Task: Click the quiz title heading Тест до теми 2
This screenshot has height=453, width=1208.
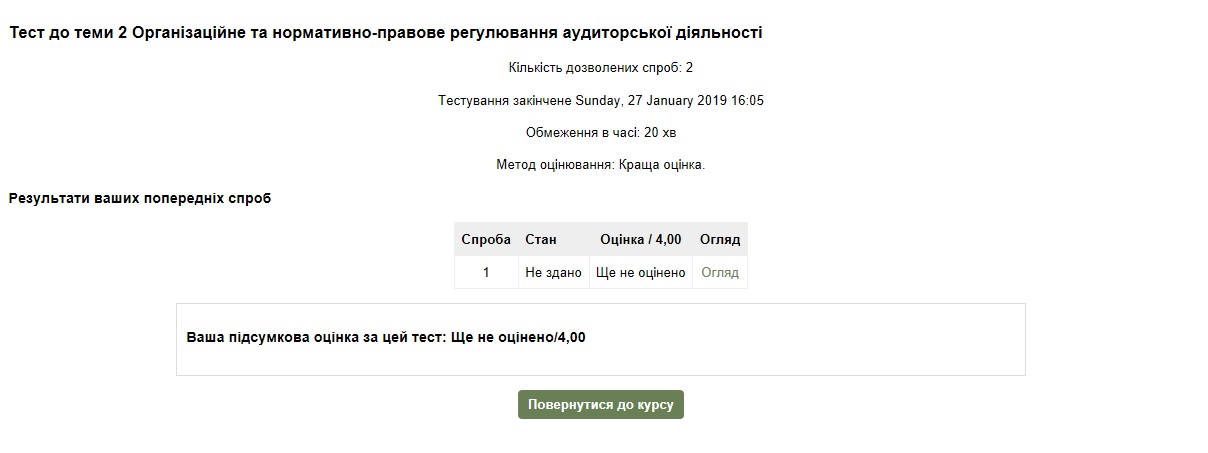Action: tap(386, 33)
